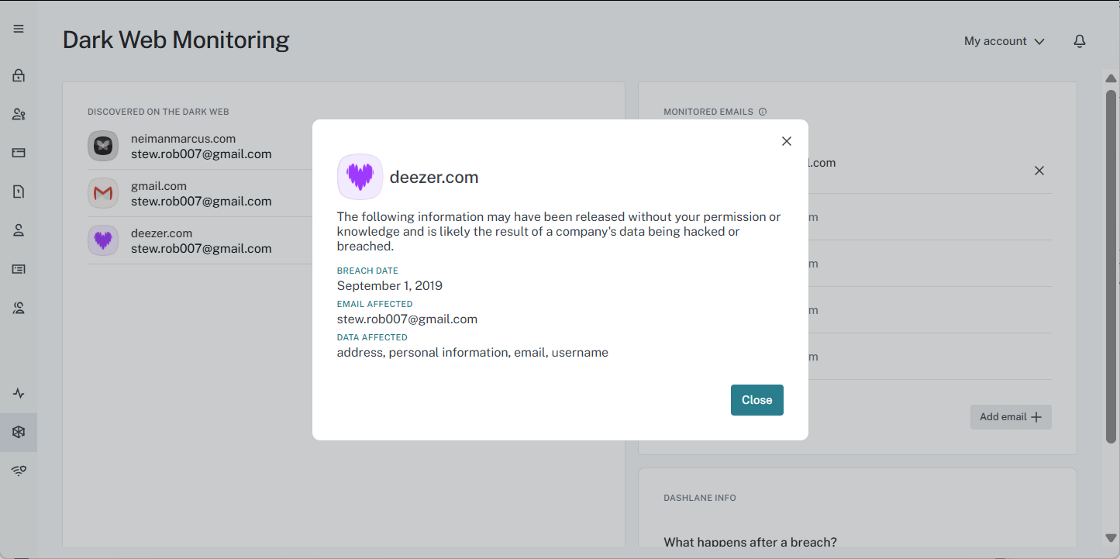1120x559 pixels.
Task: Open the hamburger menu in sidebar
Action: point(18,29)
